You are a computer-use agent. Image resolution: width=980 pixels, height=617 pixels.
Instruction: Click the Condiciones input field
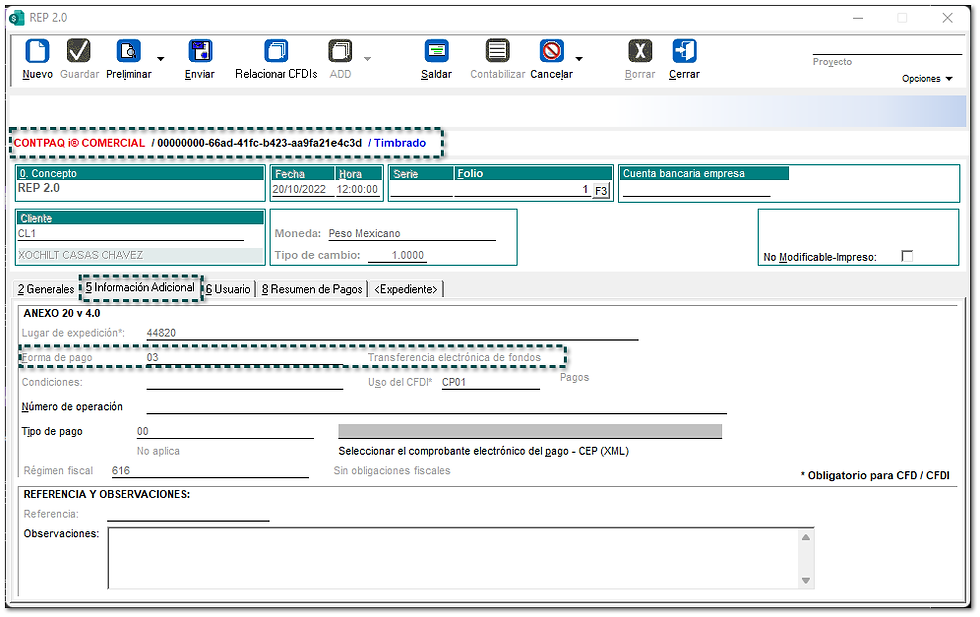point(244,382)
